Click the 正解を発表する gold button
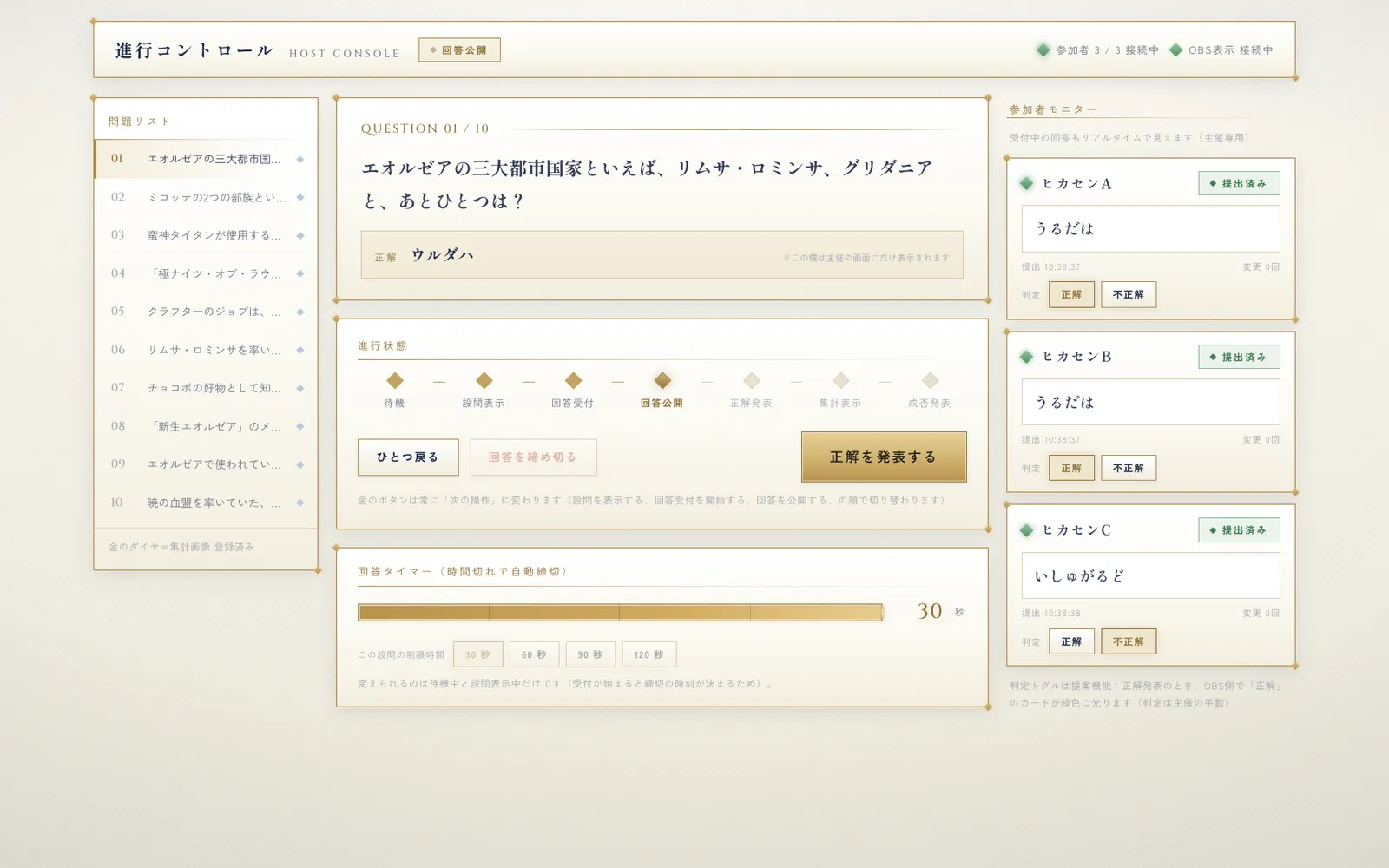1389x868 pixels. (x=884, y=457)
